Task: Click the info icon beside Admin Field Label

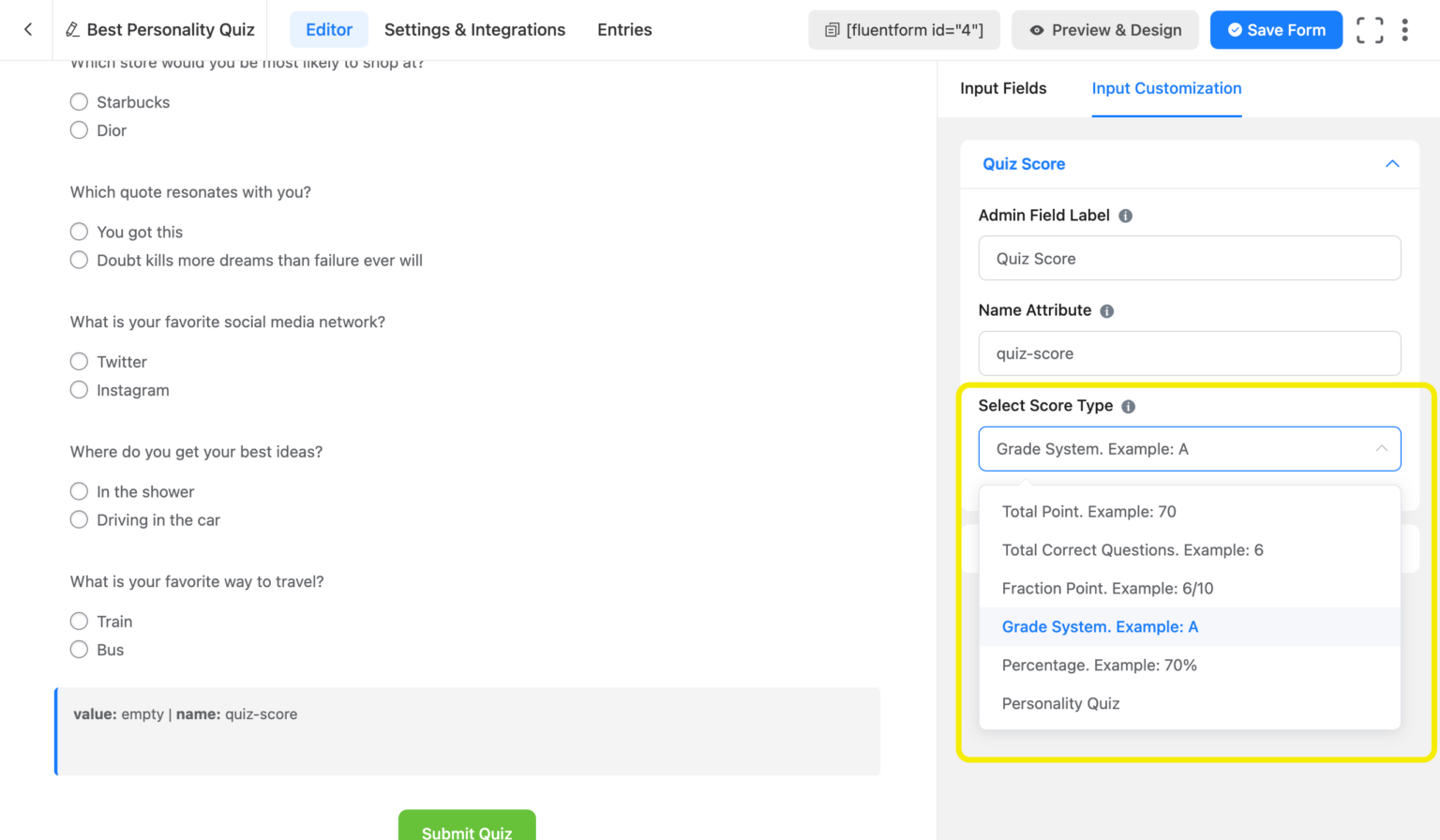Action: 1125,215
